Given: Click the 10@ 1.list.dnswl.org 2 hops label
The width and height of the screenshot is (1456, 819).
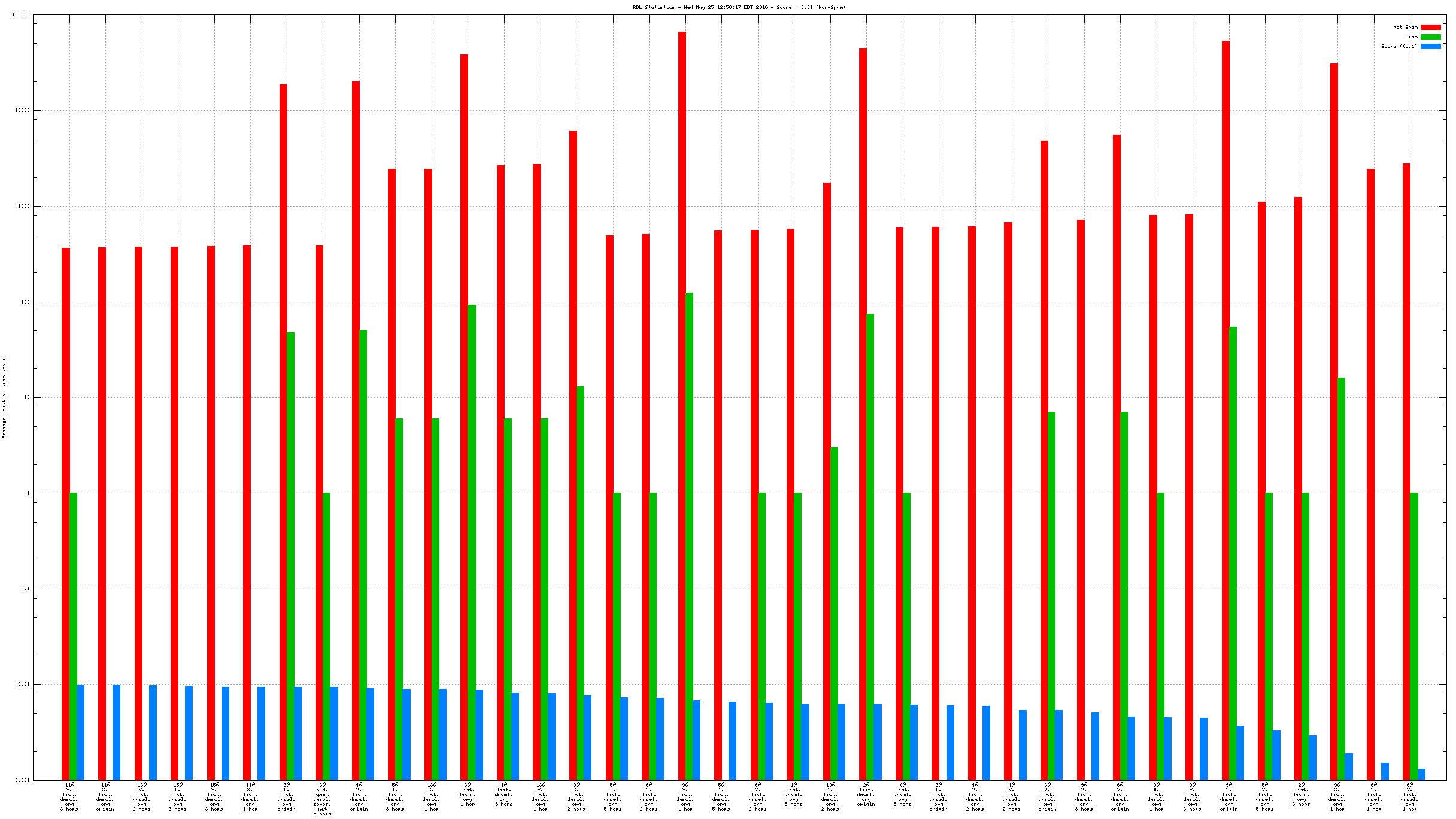Looking at the screenshot, I should pyautogui.click(x=830, y=797).
